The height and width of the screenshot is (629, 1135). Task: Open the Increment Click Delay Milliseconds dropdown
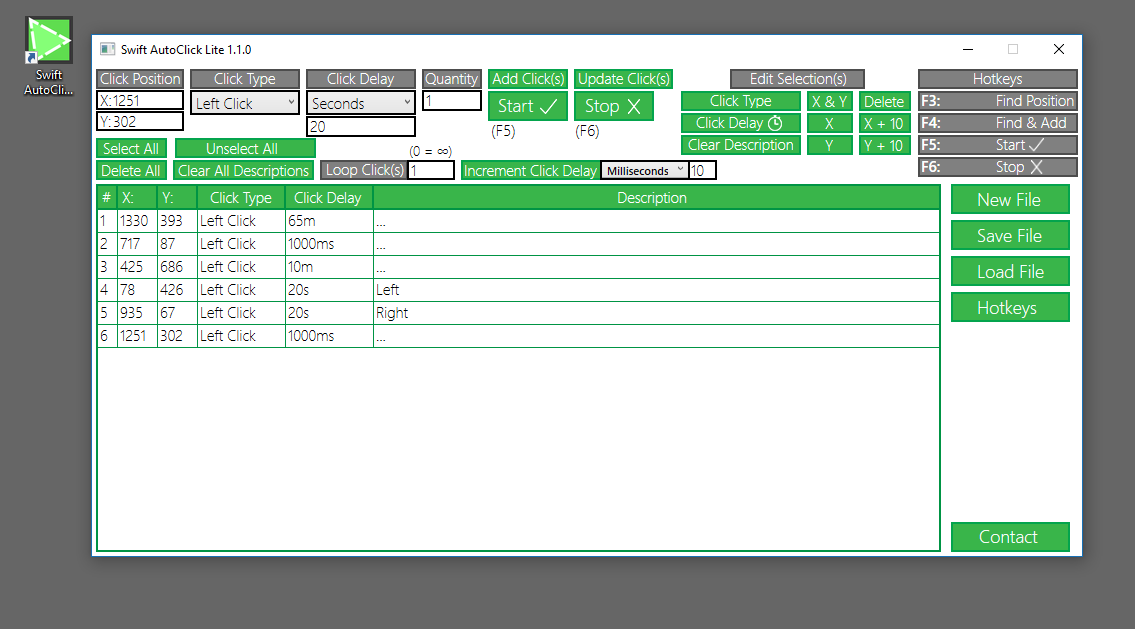tap(644, 170)
